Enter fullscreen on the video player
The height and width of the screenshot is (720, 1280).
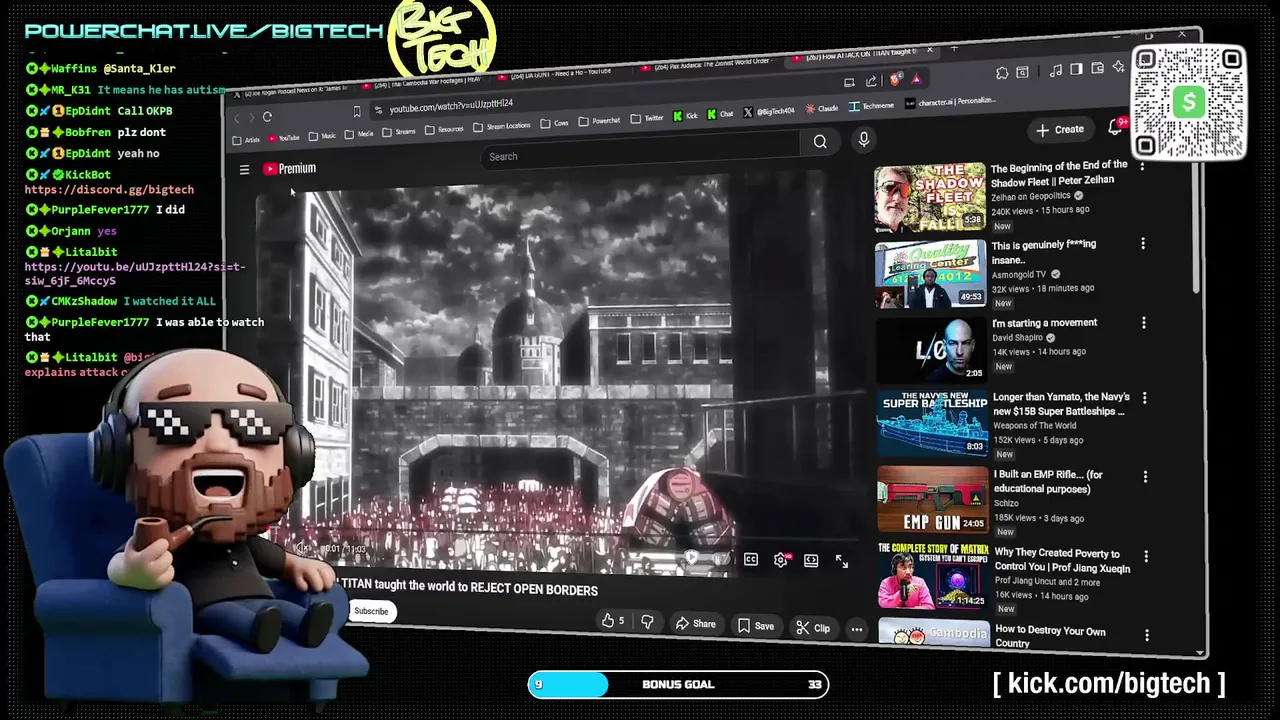(842, 562)
